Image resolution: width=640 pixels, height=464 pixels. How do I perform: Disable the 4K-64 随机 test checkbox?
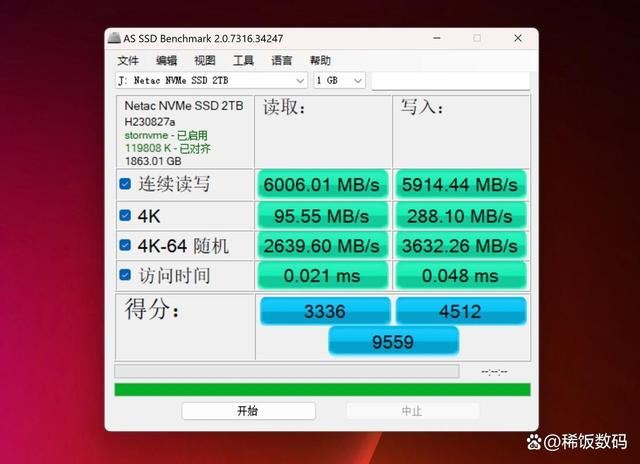[x=125, y=245]
